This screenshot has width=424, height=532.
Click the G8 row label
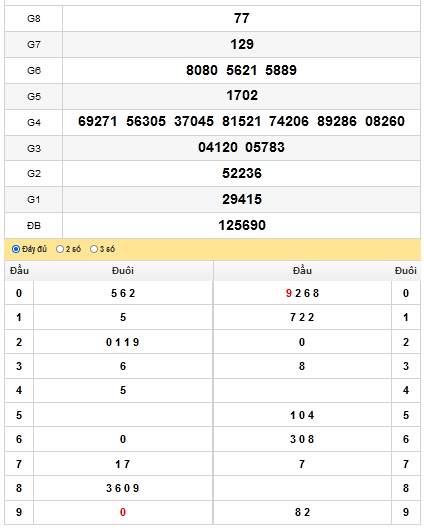tap(34, 18)
